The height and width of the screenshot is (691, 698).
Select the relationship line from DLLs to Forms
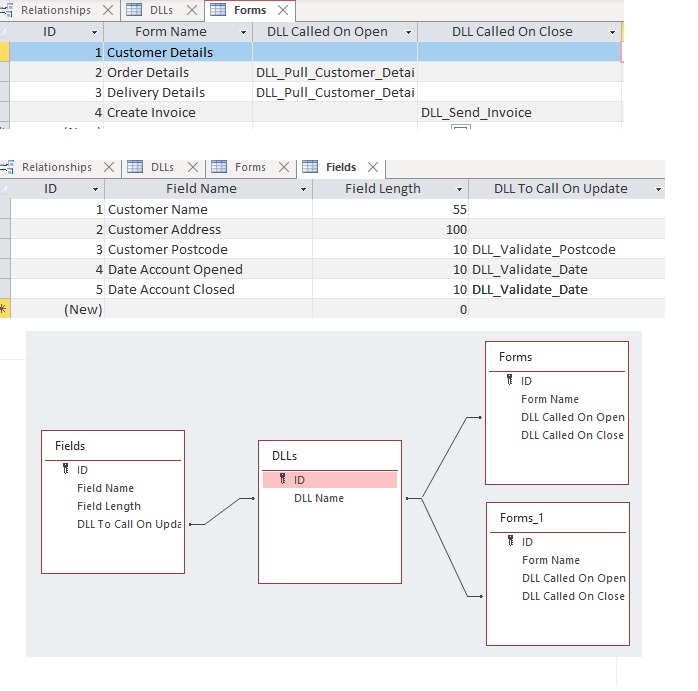(444, 458)
